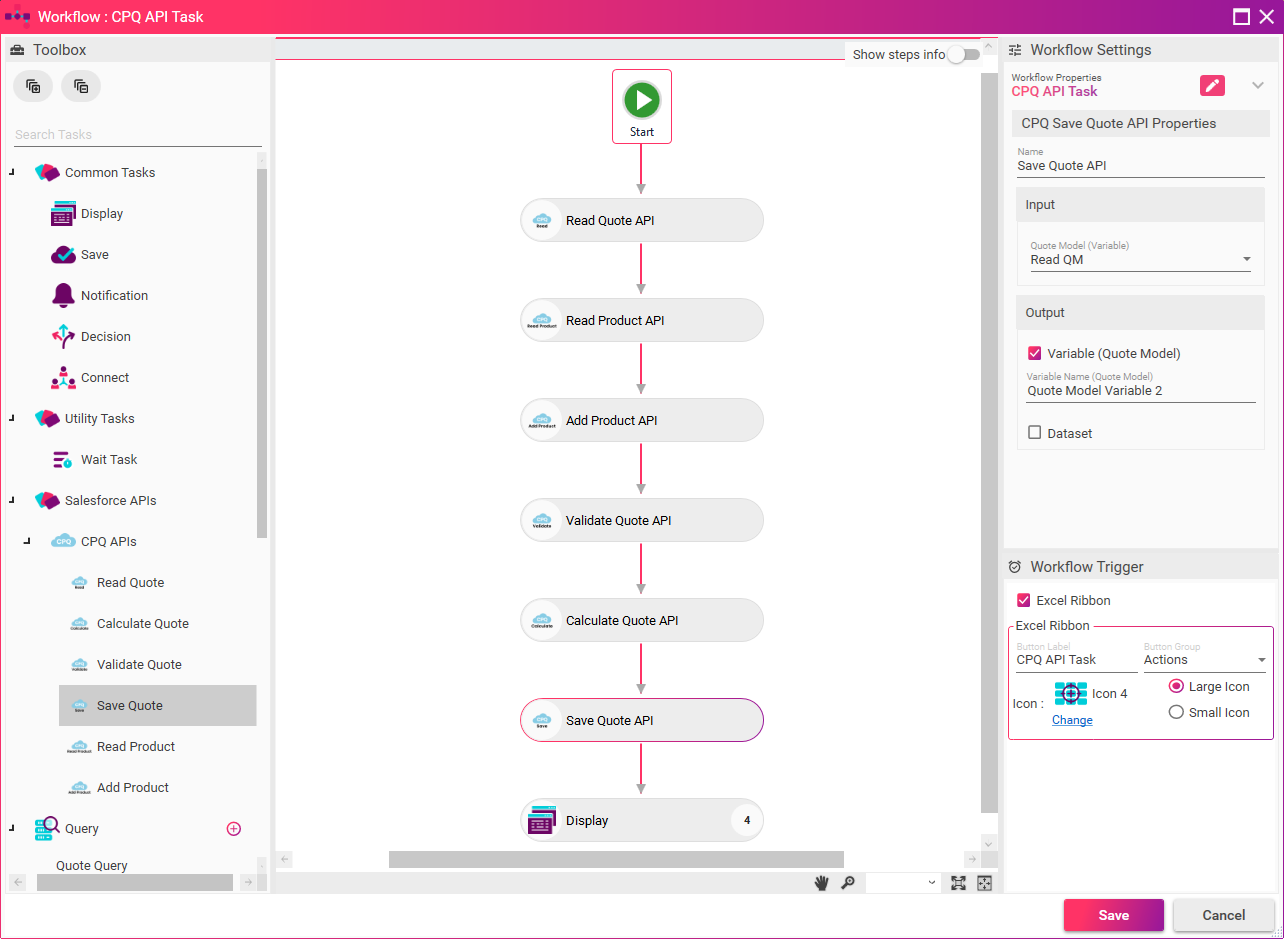1284x939 pixels.
Task: Click the magnifier zoom tool icon
Action: tap(848, 883)
